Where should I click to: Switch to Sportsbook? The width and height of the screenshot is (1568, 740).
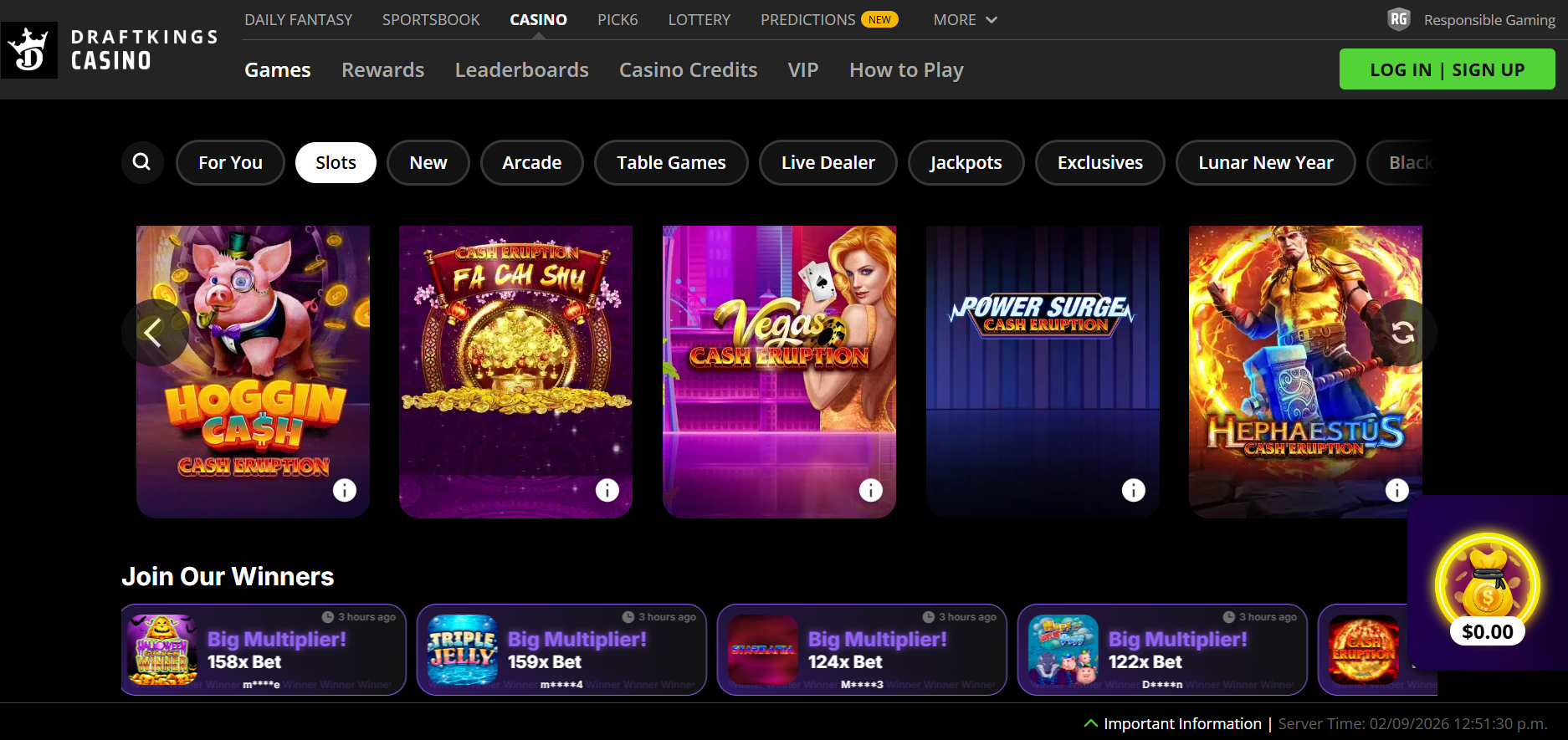click(431, 19)
